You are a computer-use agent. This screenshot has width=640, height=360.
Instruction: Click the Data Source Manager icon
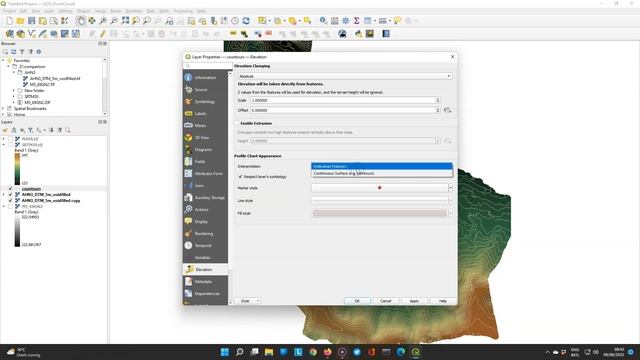click(x=9, y=34)
